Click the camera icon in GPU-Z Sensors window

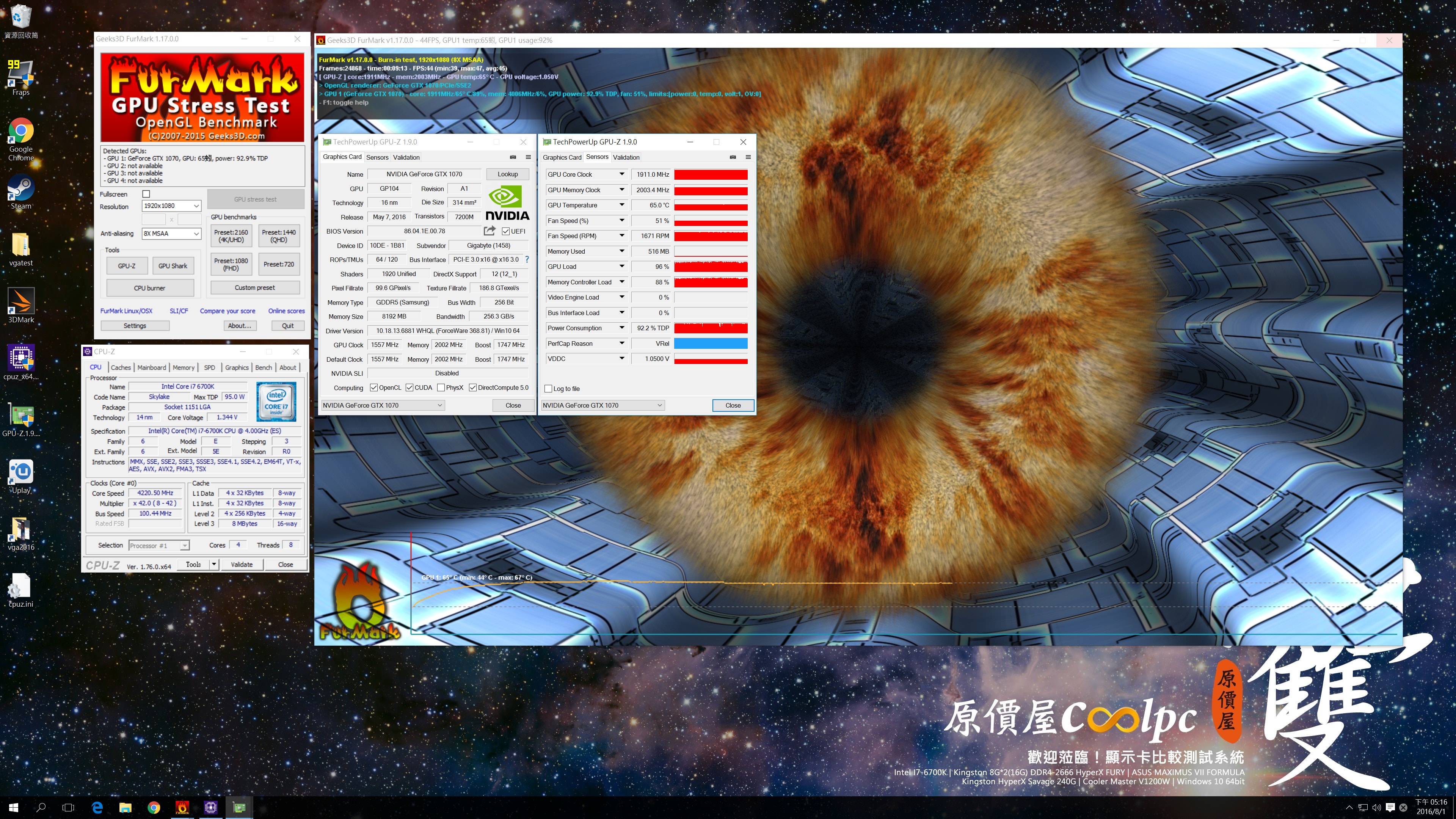click(x=733, y=157)
